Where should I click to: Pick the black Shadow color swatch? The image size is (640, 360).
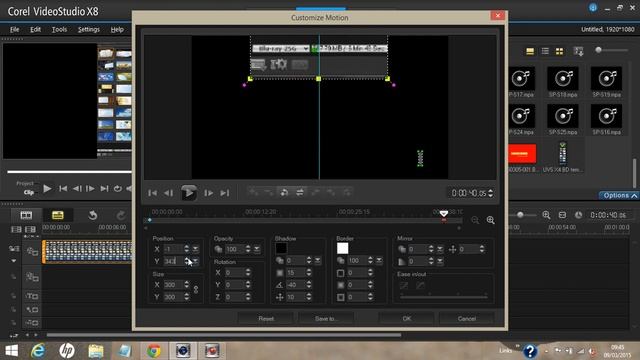tap(281, 248)
